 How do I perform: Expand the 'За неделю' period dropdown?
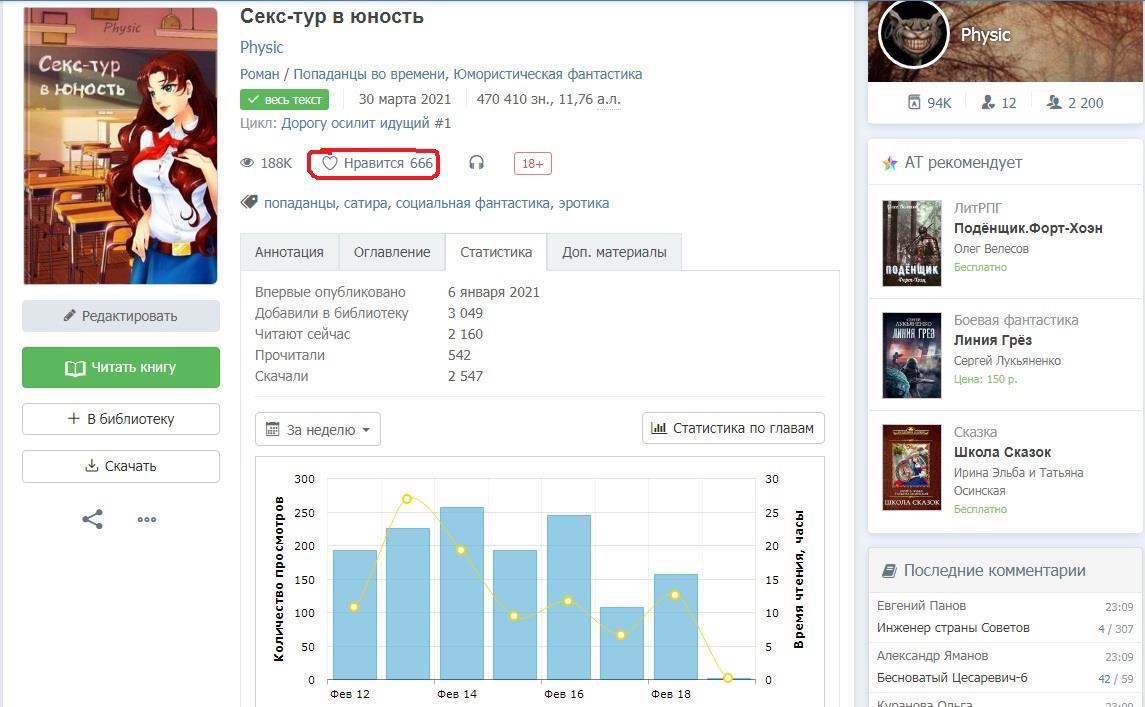pyautogui.click(x=318, y=429)
